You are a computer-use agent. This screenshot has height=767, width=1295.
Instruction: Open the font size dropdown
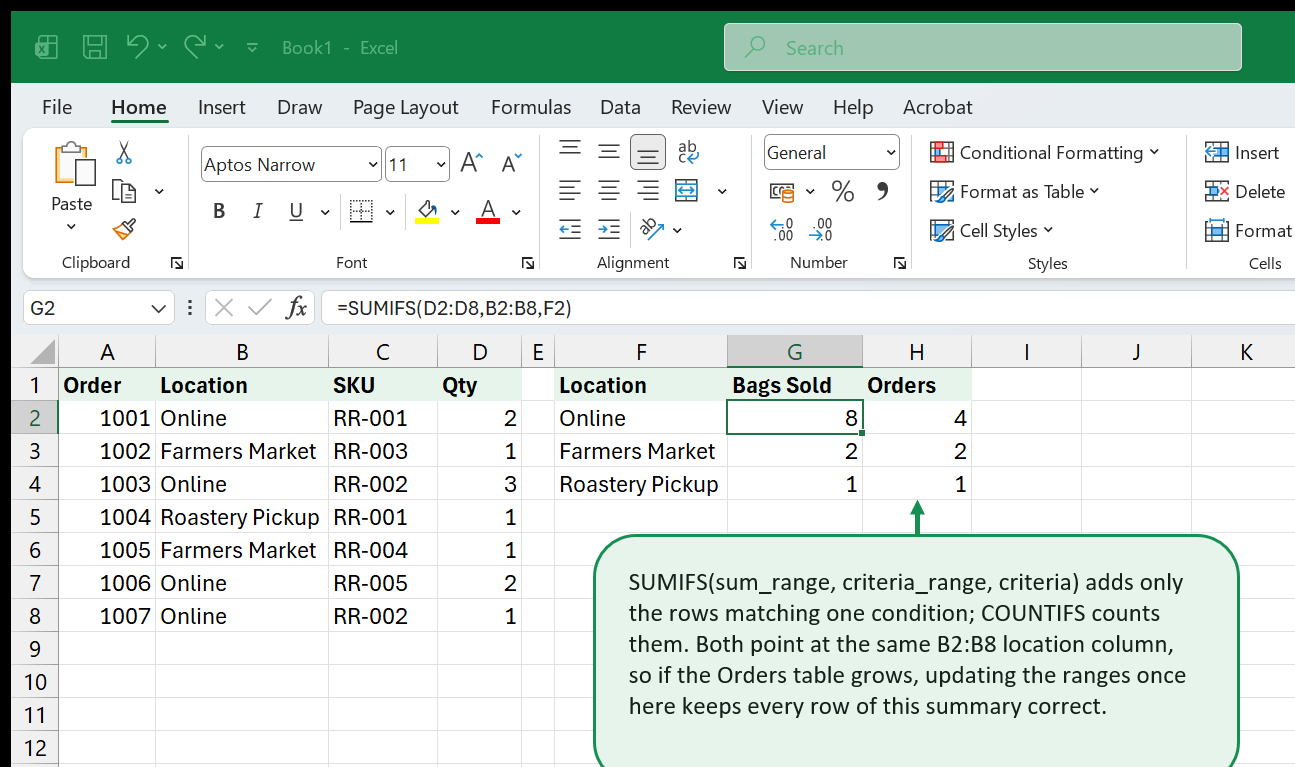441,165
